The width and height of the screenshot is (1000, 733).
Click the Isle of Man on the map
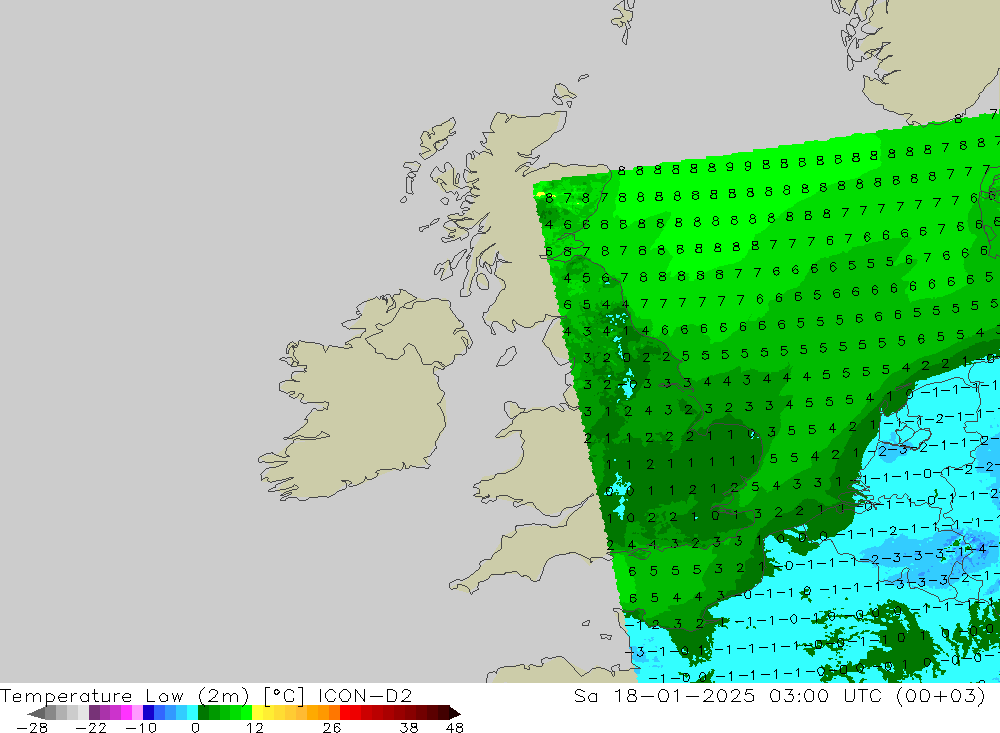[506, 357]
